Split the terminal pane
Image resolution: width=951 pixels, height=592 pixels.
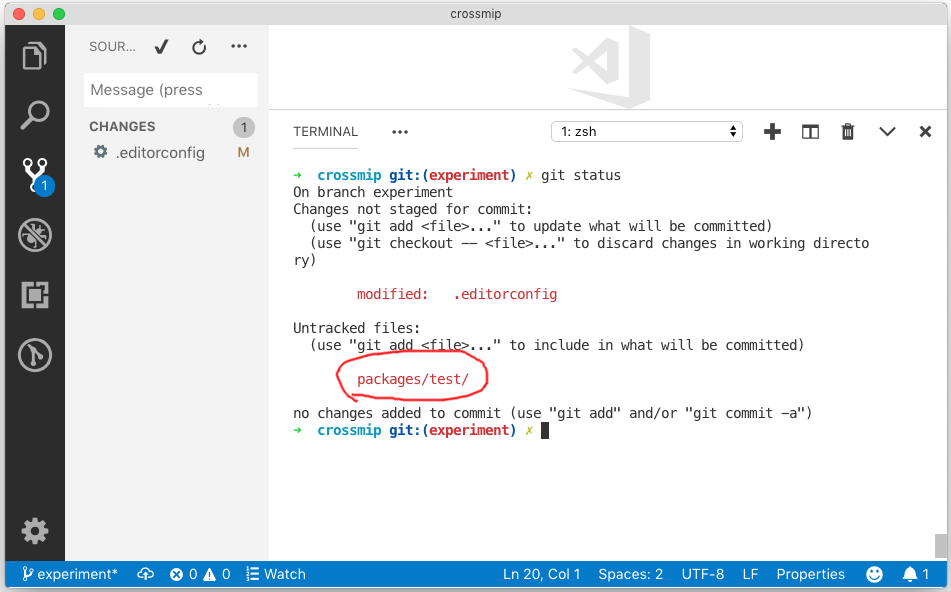coord(810,131)
